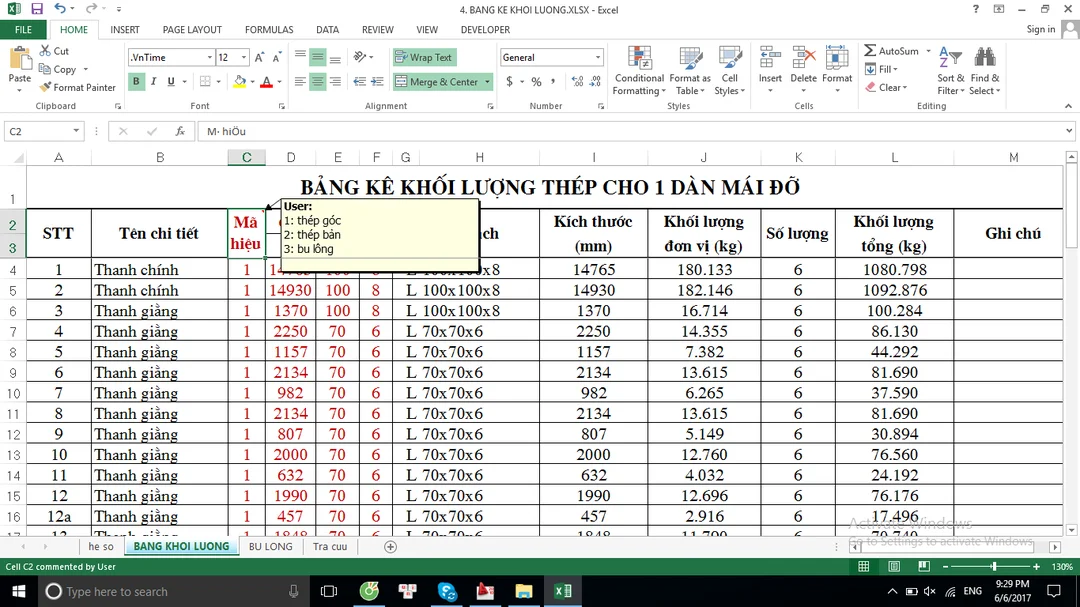This screenshot has height=607, width=1080.
Task: Click the red font color swatch
Action: 267,81
